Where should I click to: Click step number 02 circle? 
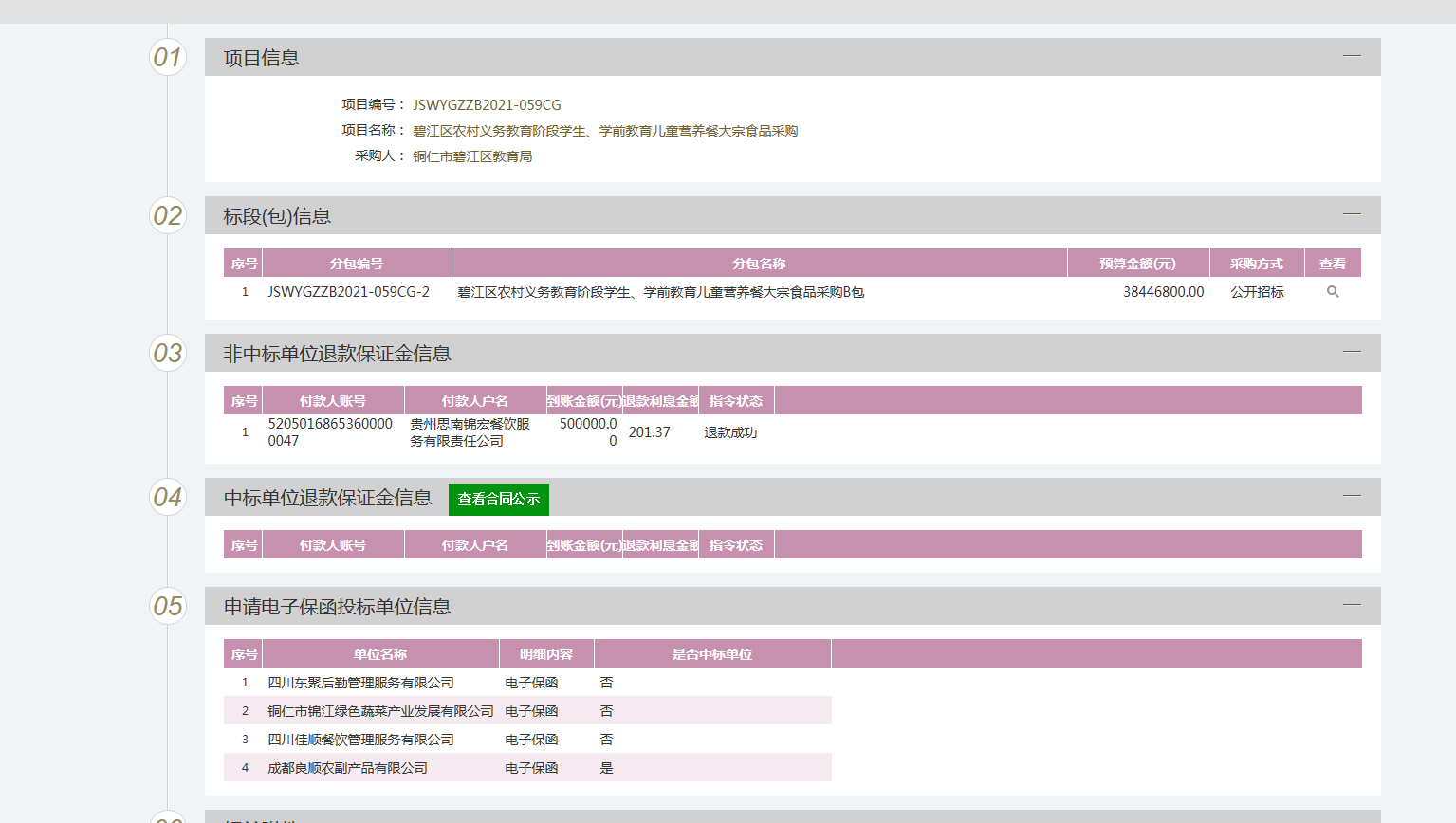(x=168, y=215)
